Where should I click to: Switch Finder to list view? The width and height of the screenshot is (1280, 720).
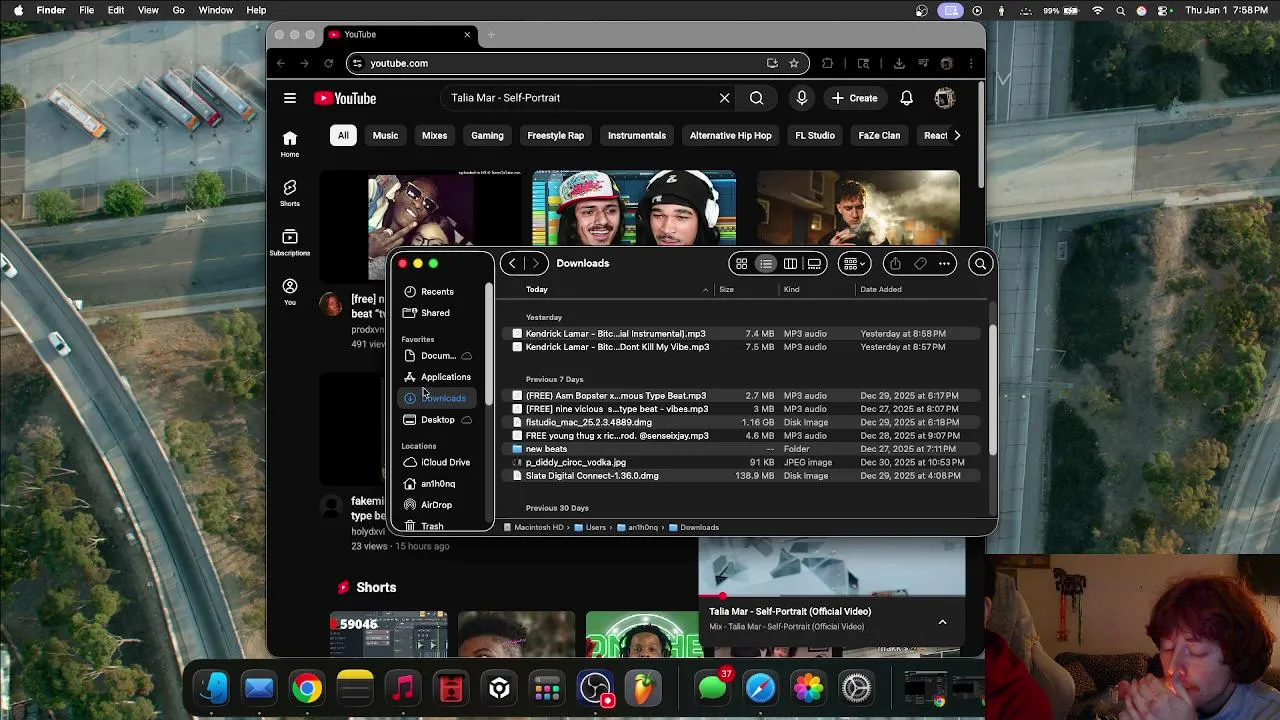tap(766, 264)
